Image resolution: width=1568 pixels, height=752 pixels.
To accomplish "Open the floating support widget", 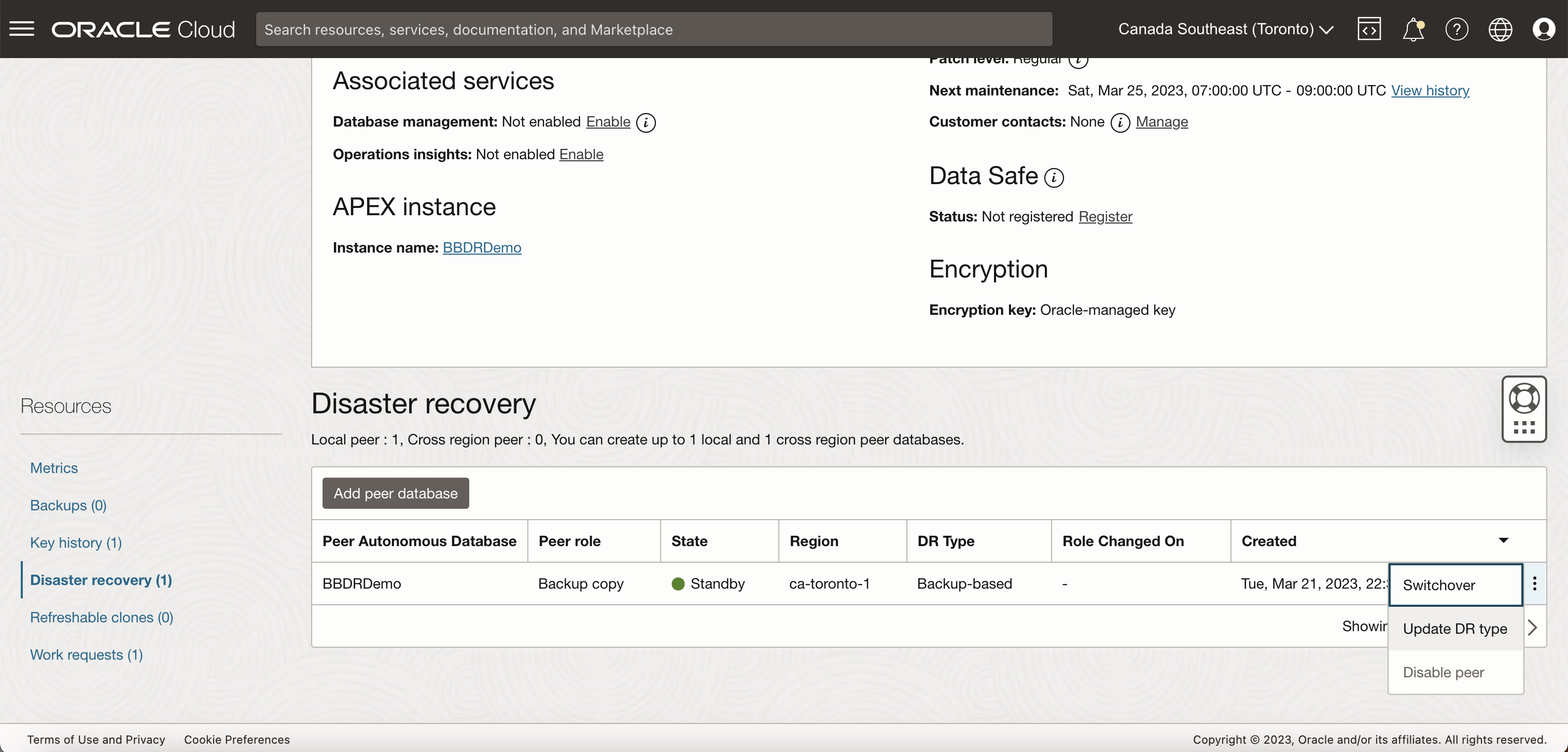I will tap(1524, 409).
